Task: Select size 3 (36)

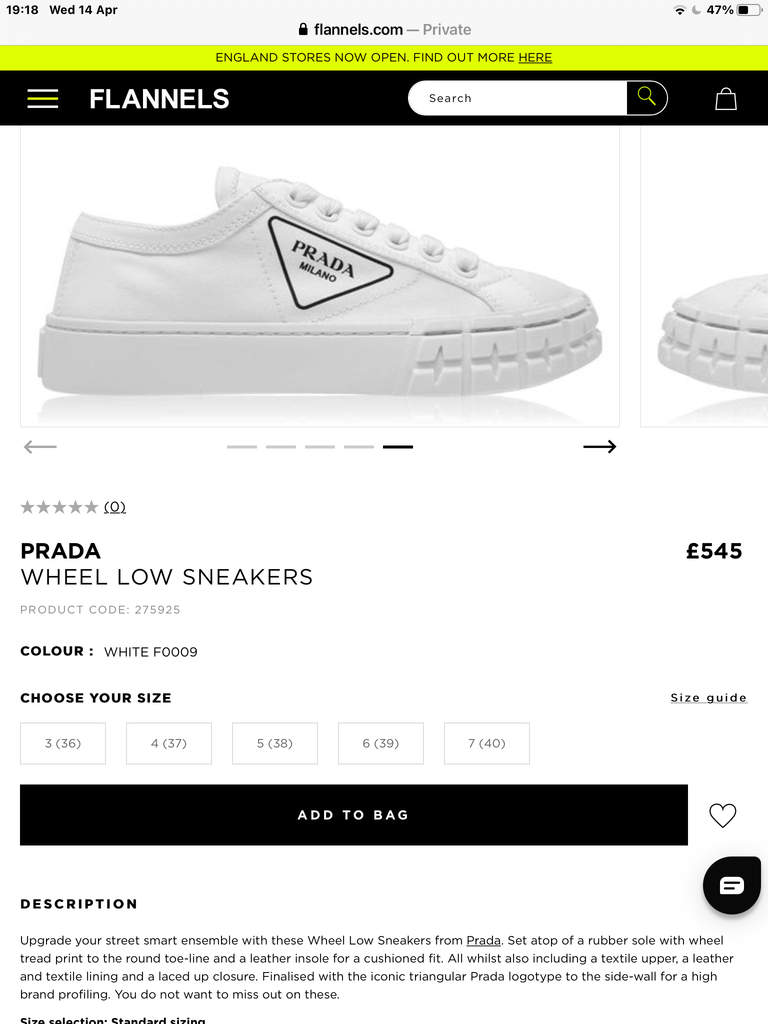Action: click(63, 743)
